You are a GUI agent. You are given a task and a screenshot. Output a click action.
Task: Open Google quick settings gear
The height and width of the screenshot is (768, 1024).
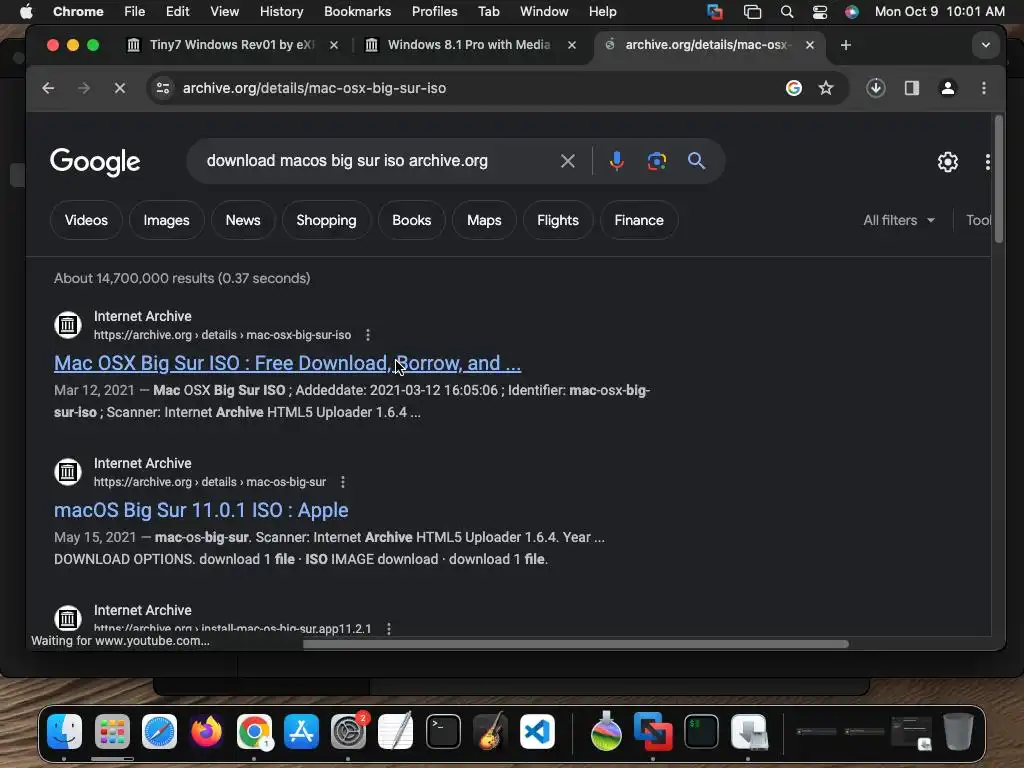(948, 161)
